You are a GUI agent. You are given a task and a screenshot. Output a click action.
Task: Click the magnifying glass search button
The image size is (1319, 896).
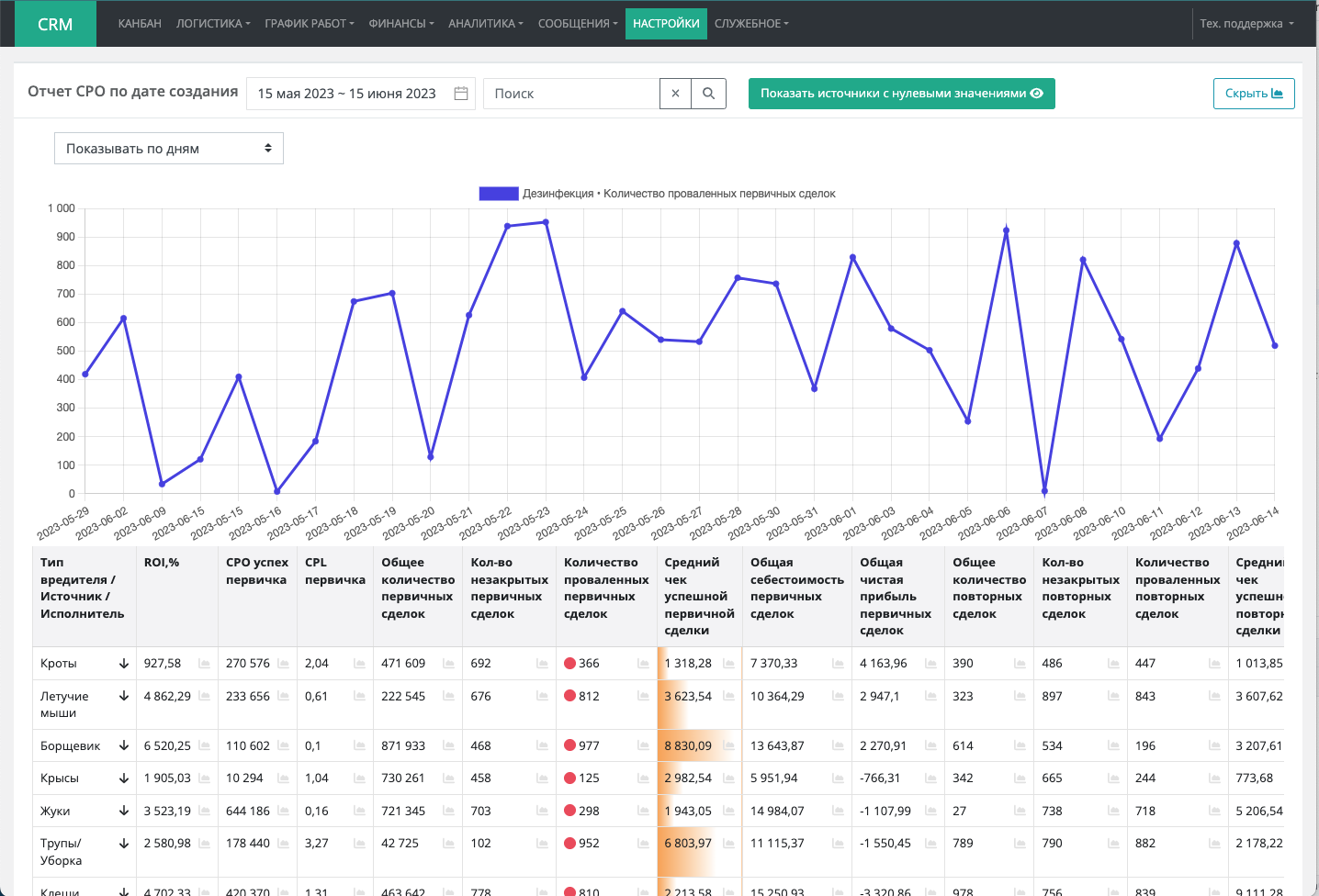(708, 94)
